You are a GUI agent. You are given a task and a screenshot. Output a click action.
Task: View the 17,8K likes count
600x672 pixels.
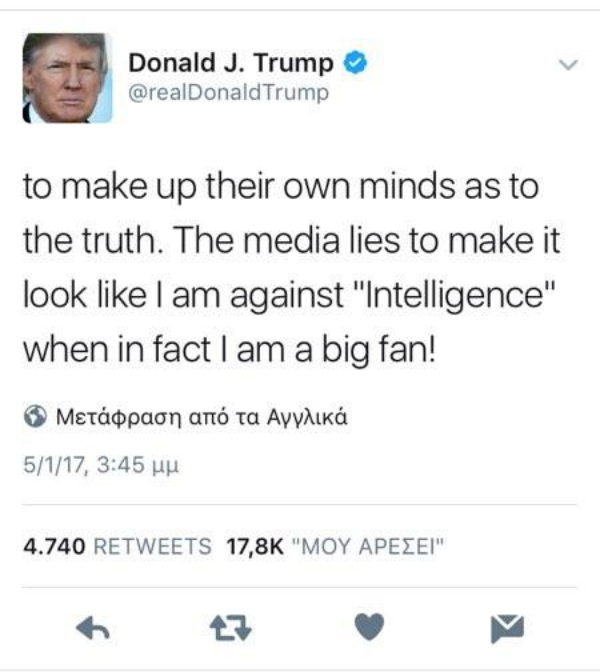255,546
